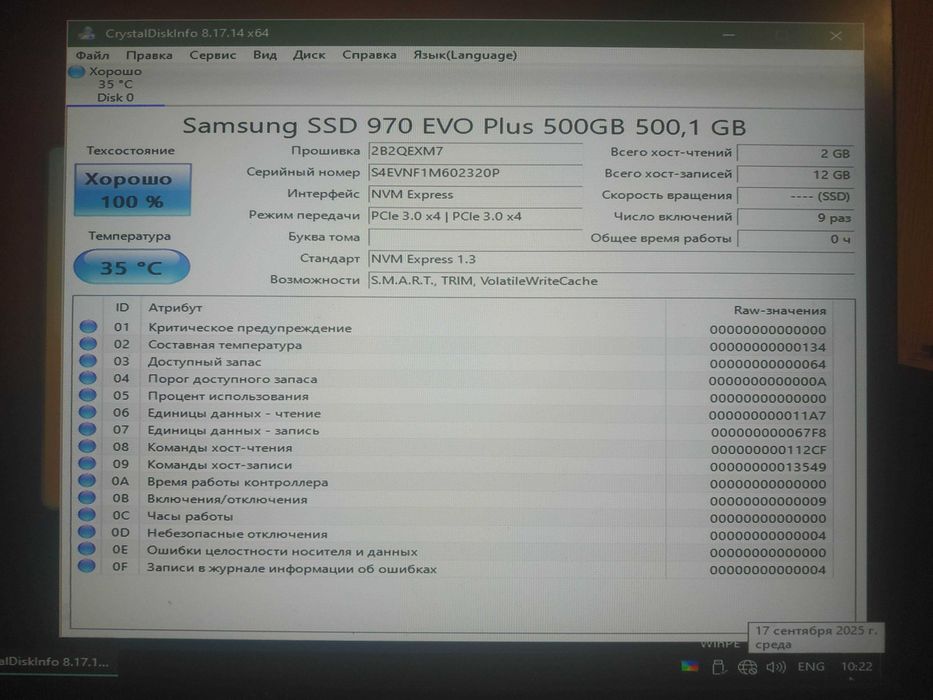Click the Интерфейс field NVM Express
The height and width of the screenshot is (700, 933).
click(x=475, y=195)
